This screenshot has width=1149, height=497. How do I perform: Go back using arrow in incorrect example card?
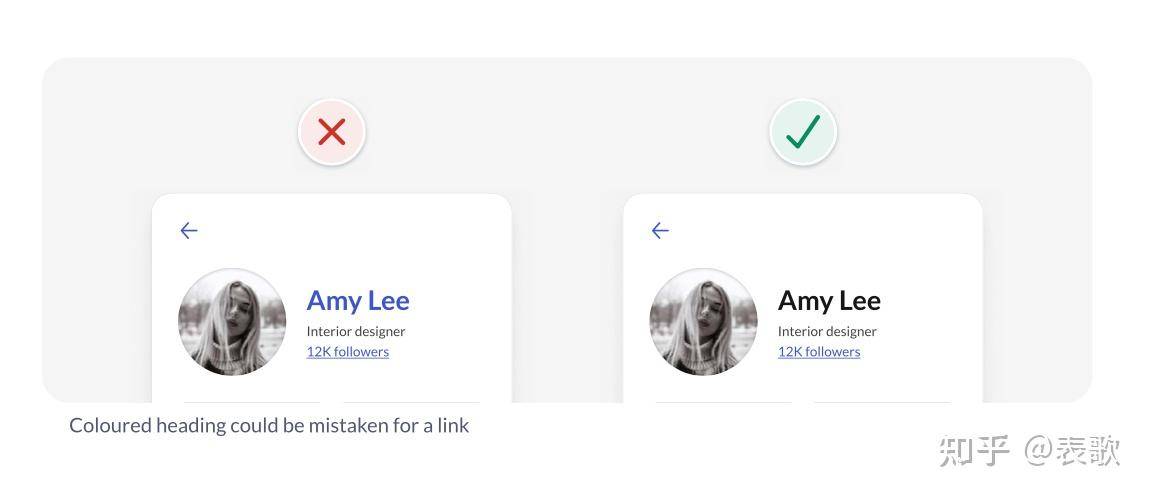point(189,231)
